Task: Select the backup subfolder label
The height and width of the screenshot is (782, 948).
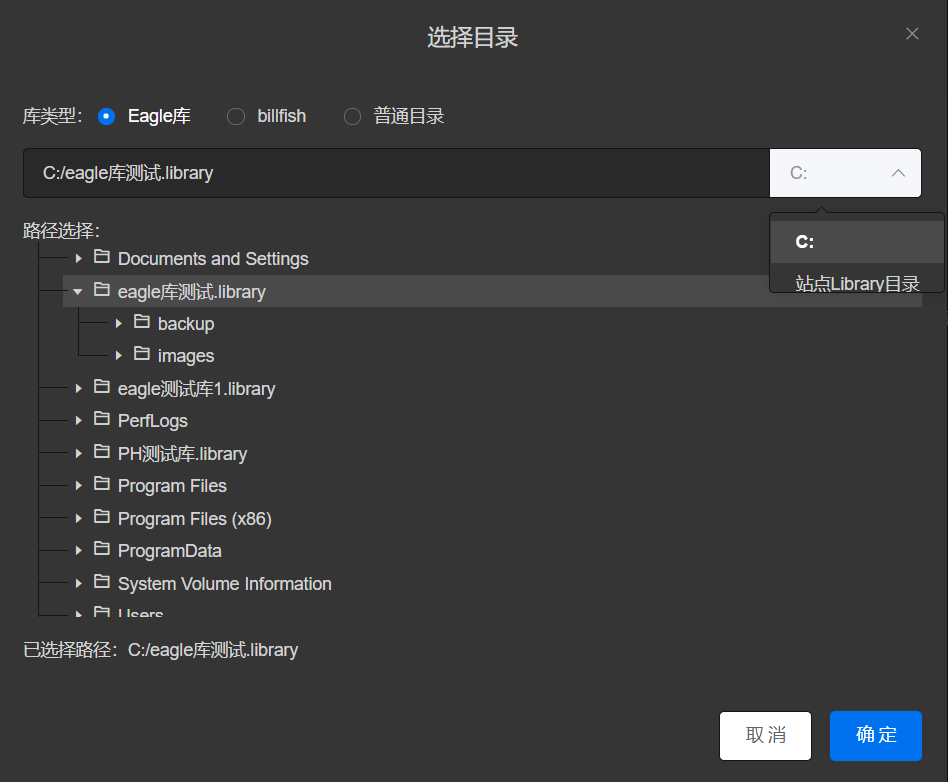Action: 186,324
